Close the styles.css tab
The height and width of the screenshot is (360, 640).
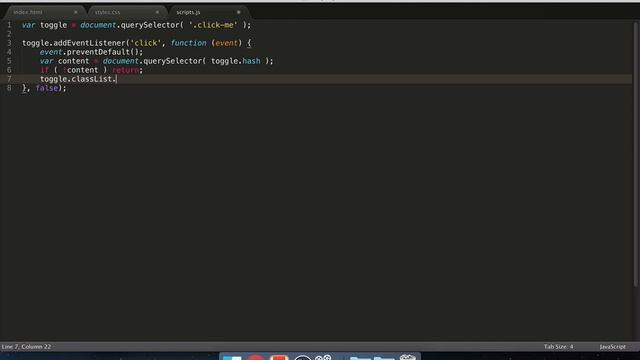click(x=157, y=12)
